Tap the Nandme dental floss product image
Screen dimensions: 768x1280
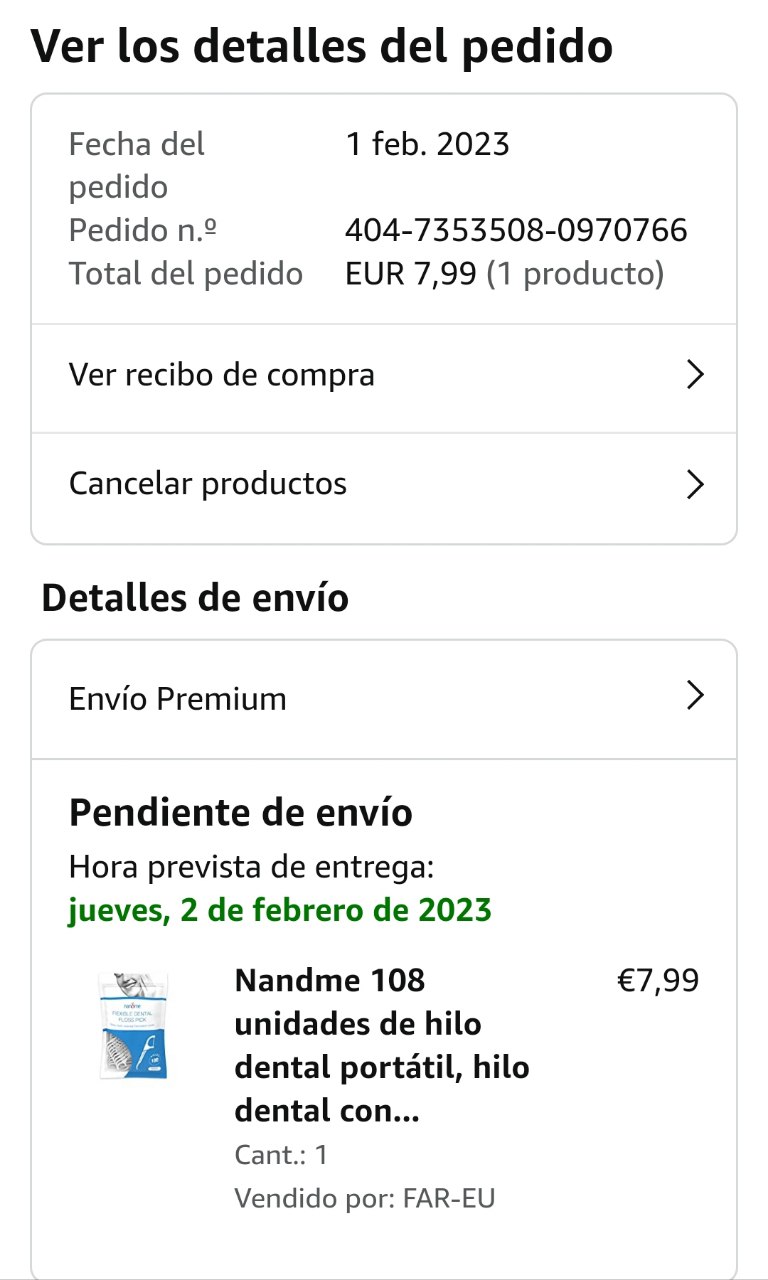133,1025
